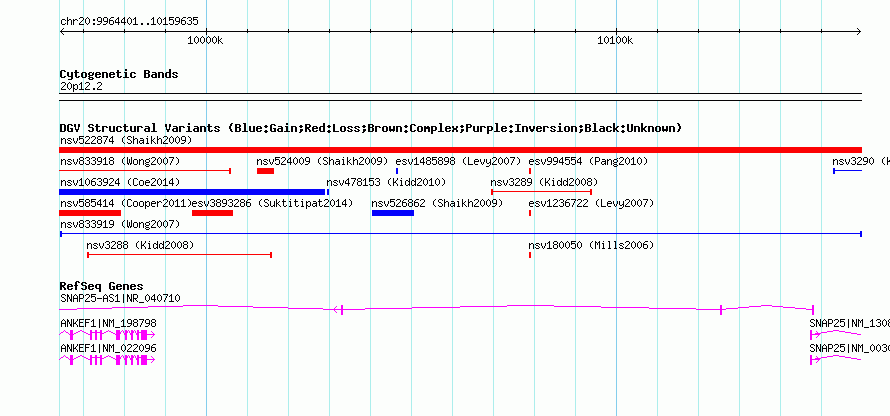Select the red nsv585414 loss bar
Image resolution: width=890 pixels, height=416 pixels.
[x=90, y=213]
